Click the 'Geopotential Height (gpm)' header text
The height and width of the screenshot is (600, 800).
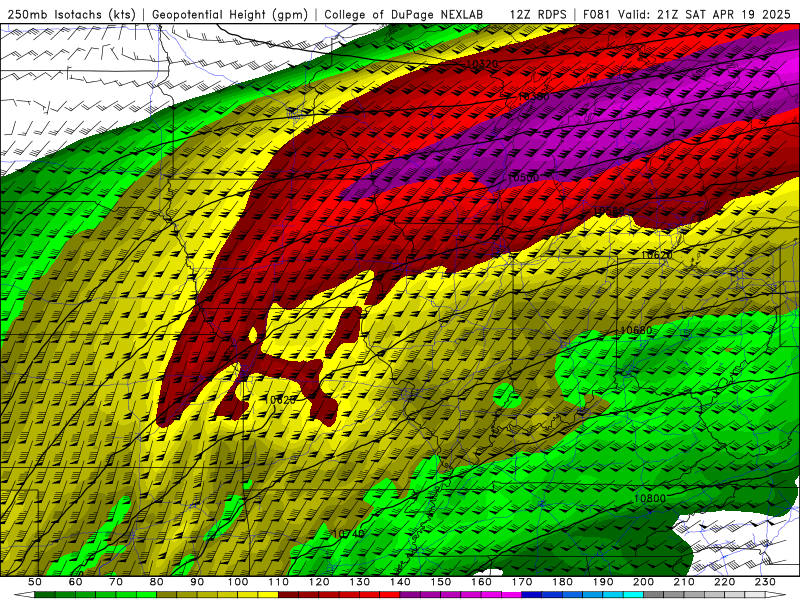[x=230, y=15]
